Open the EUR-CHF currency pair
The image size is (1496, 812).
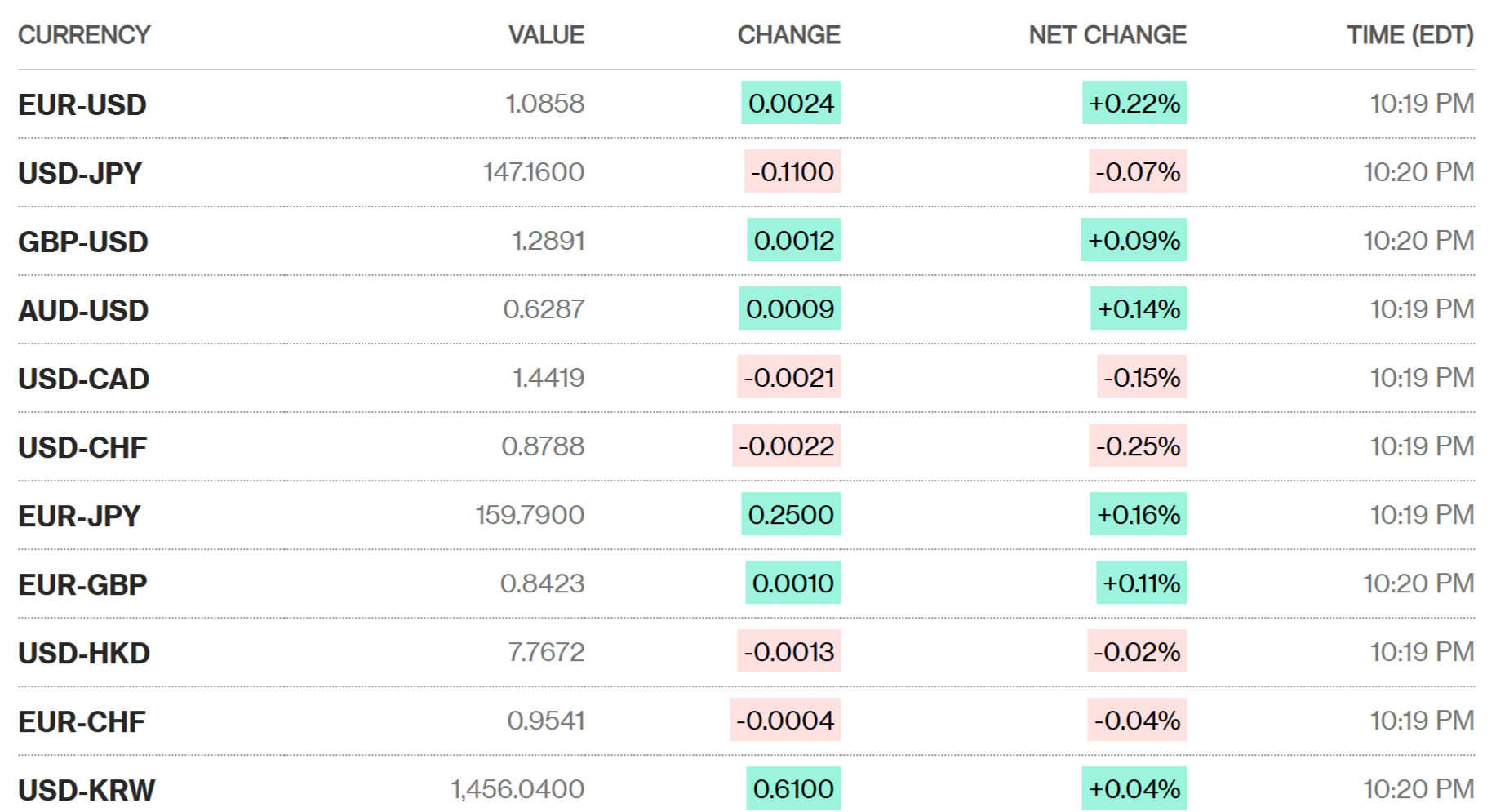[x=82, y=721]
